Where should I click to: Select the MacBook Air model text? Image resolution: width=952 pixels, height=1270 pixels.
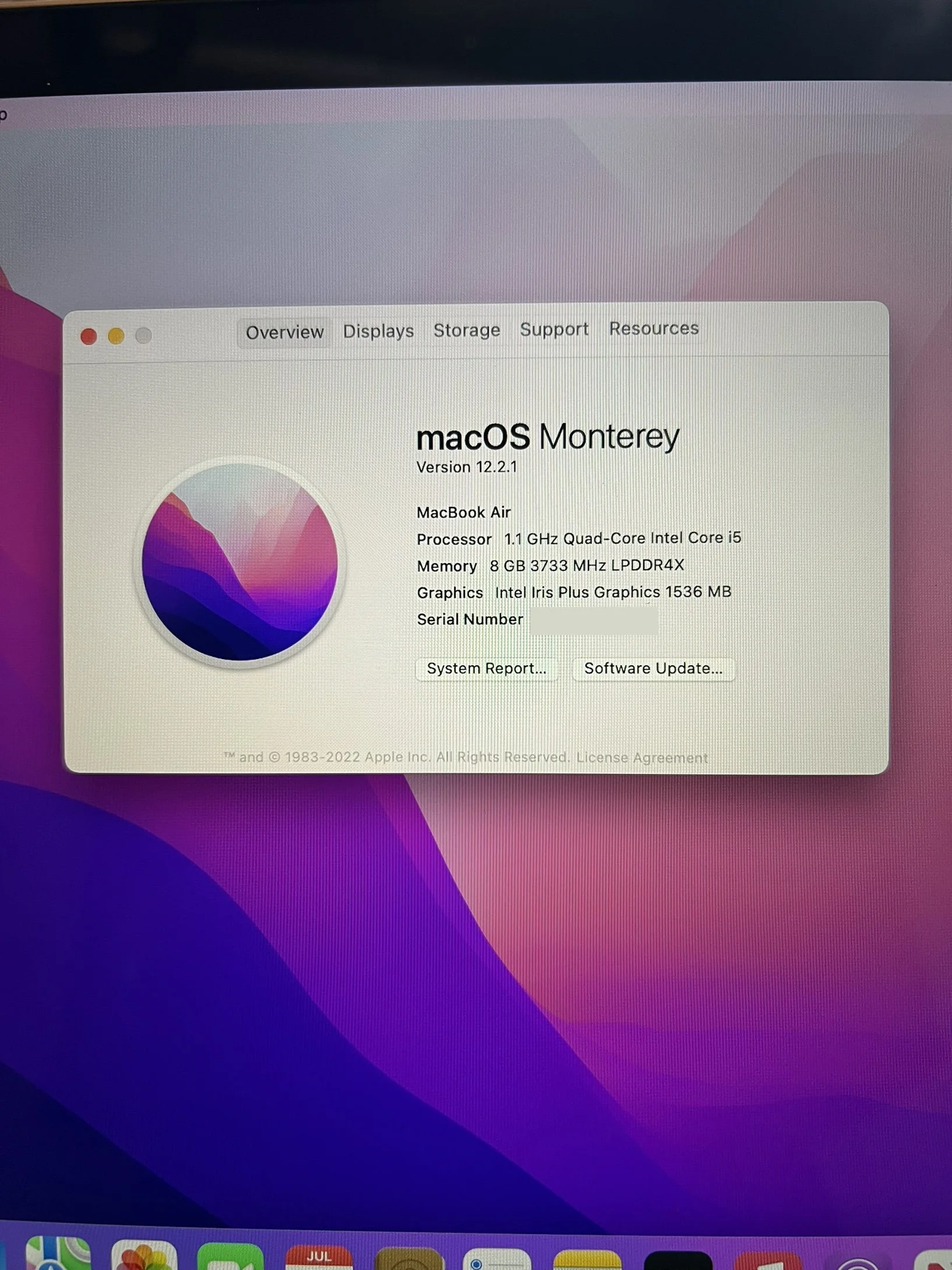(x=464, y=512)
